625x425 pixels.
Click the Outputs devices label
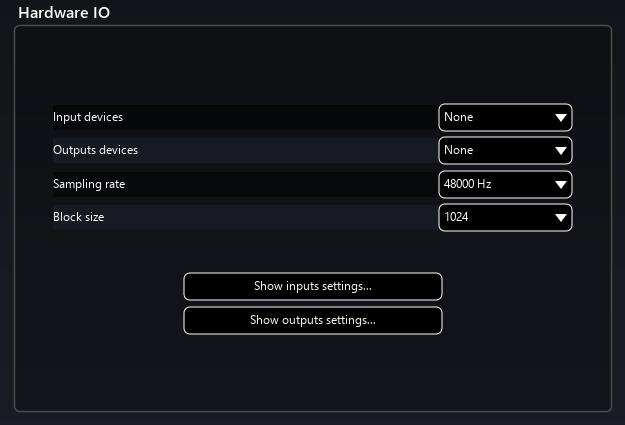point(95,150)
